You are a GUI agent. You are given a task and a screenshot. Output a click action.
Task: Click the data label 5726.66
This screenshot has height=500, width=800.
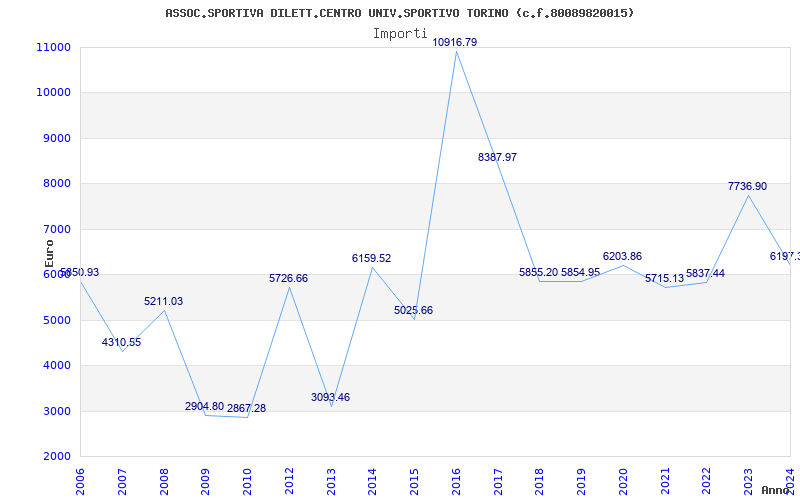click(289, 278)
